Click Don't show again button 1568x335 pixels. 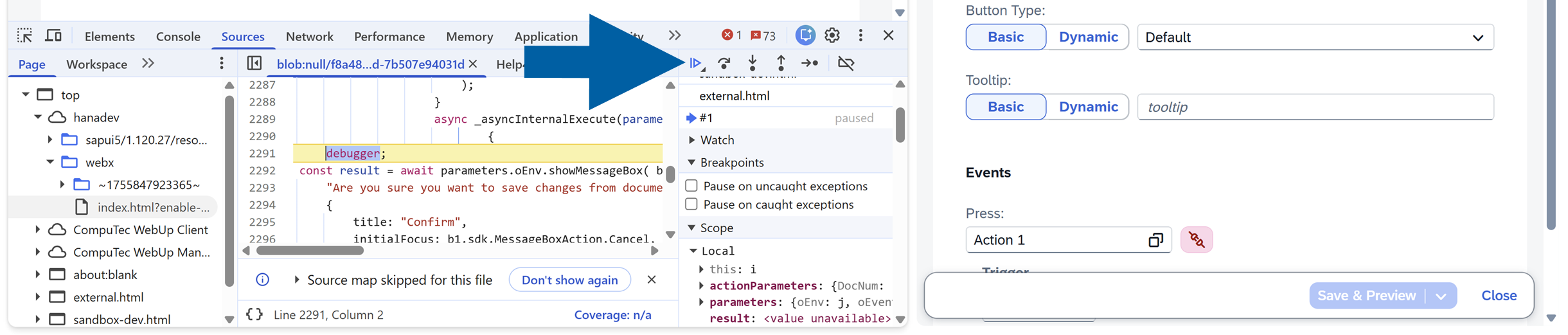pyautogui.click(x=569, y=280)
